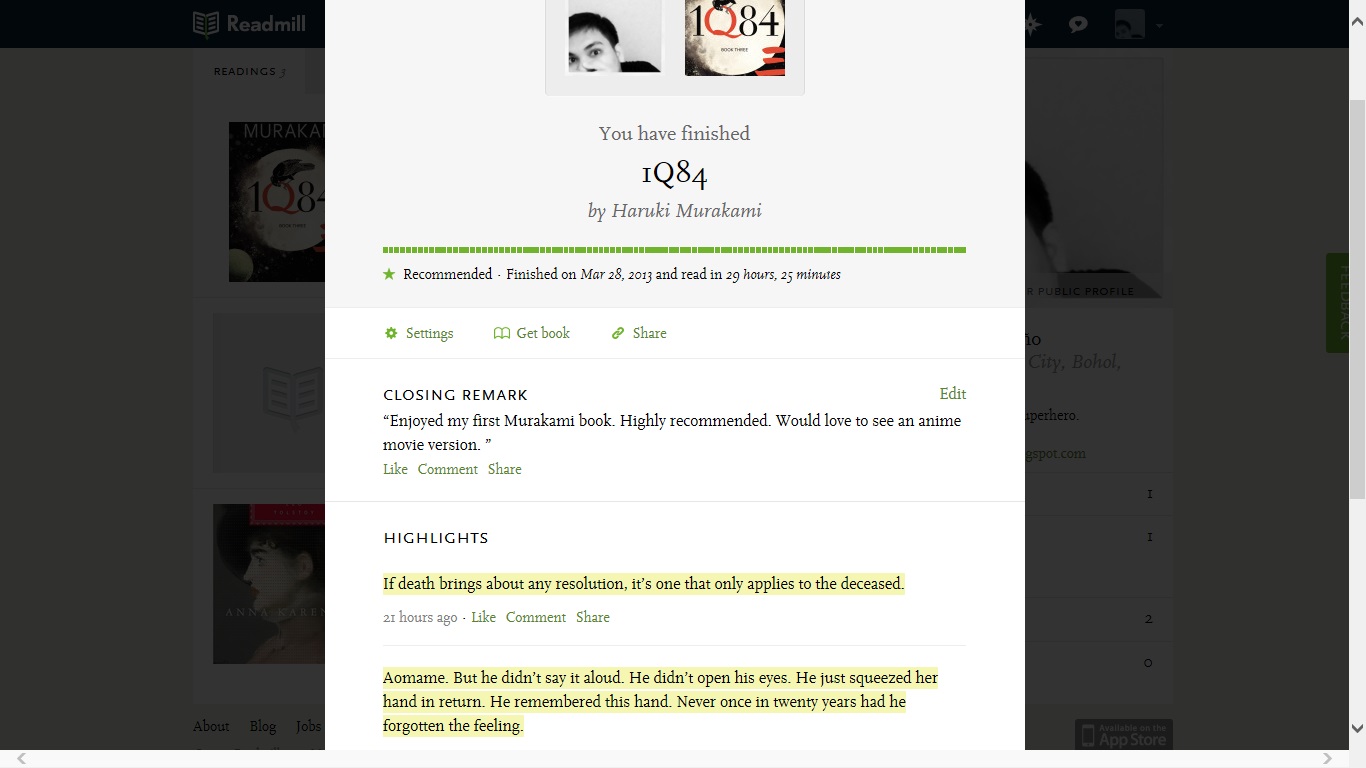Image resolution: width=1366 pixels, height=768 pixels.
Task: Click the star icon in the top bar
Action: pos(1032,25)
